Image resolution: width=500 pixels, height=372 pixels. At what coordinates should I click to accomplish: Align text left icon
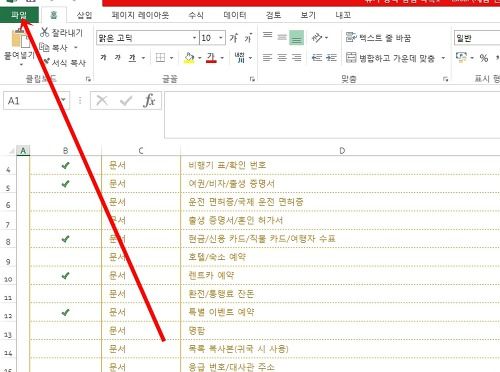point(267,58)
